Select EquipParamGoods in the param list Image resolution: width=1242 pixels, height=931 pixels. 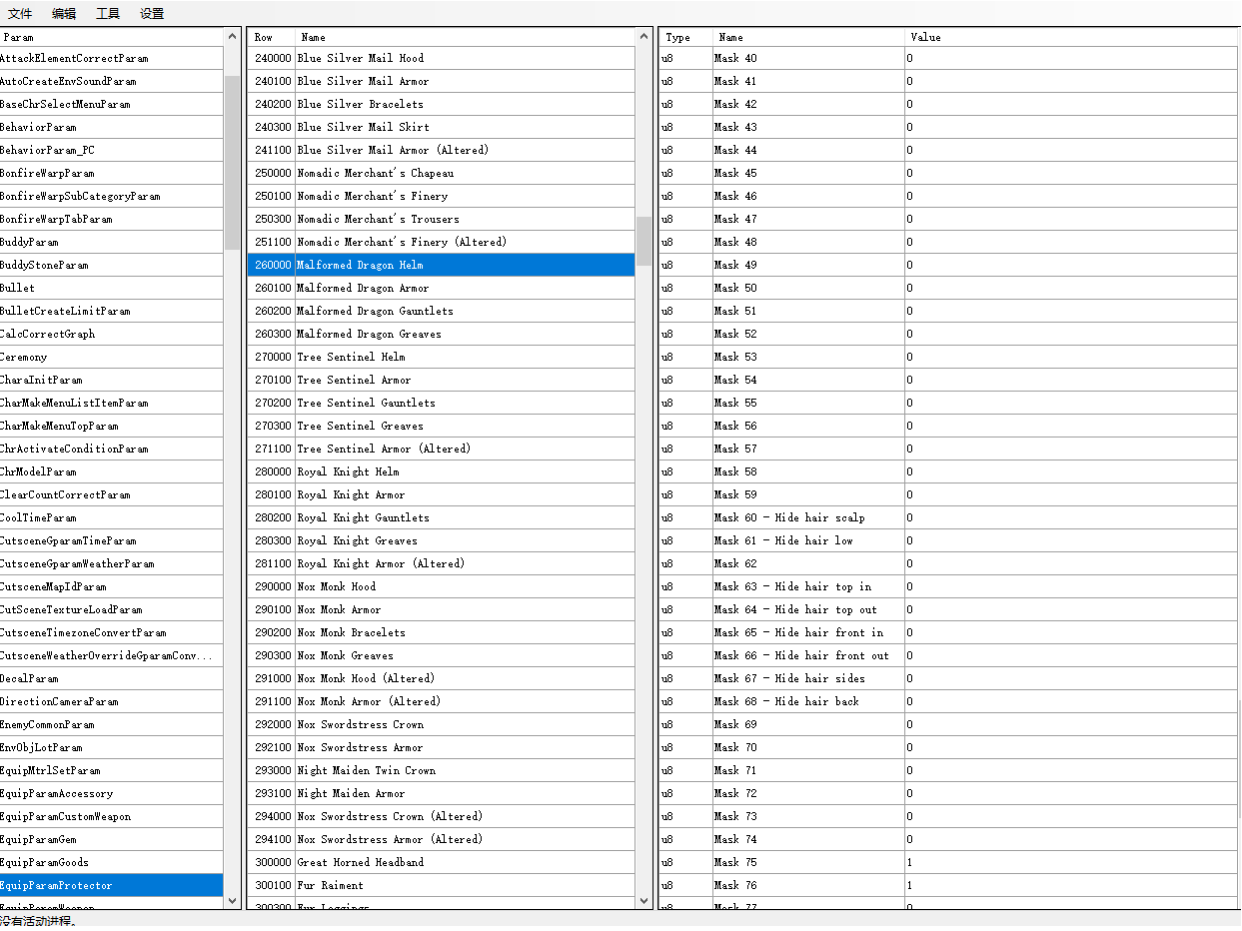(44, 862)
